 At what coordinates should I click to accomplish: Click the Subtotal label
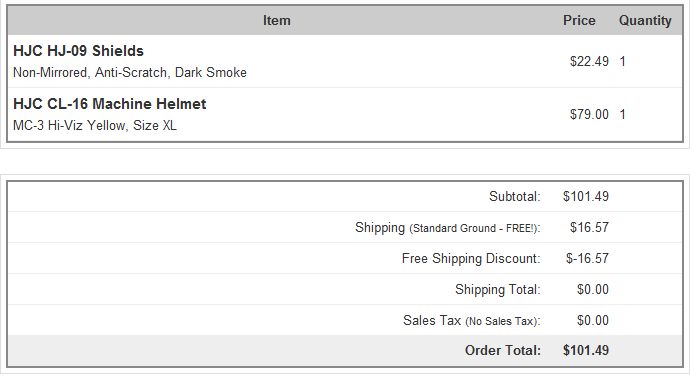coord(514,196)
